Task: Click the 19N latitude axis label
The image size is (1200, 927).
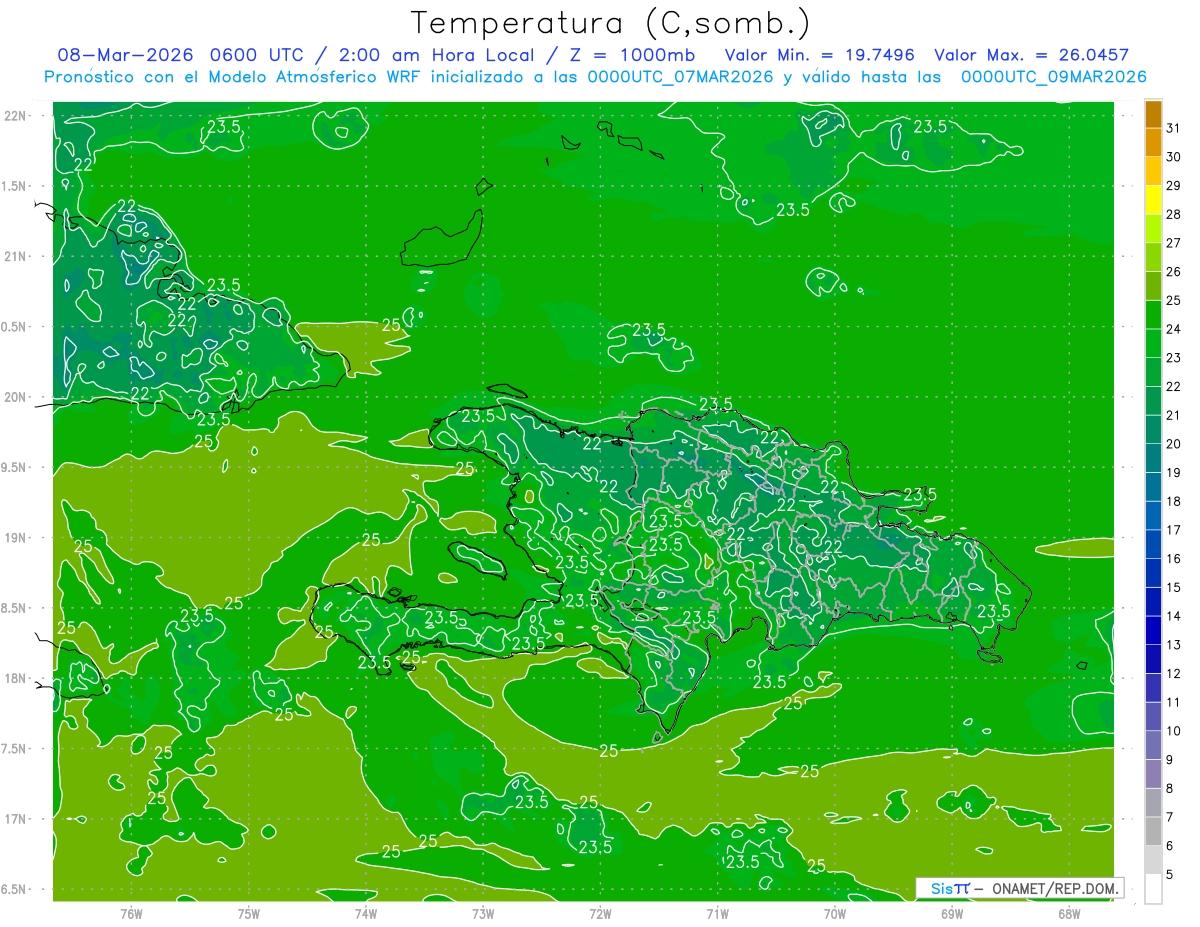Action: [16, 538]
